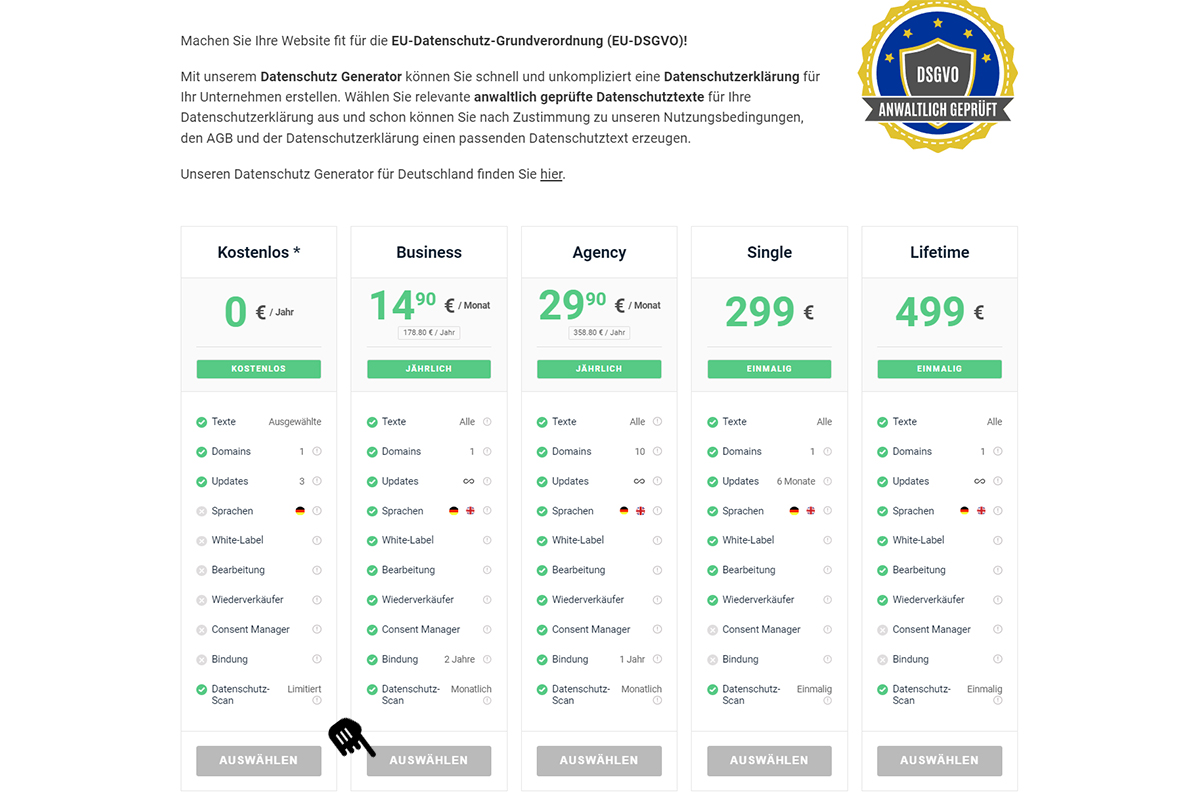
Task: Click grey cross beside Consent Manager in Lifetime plan
Action: click(882, 630)
